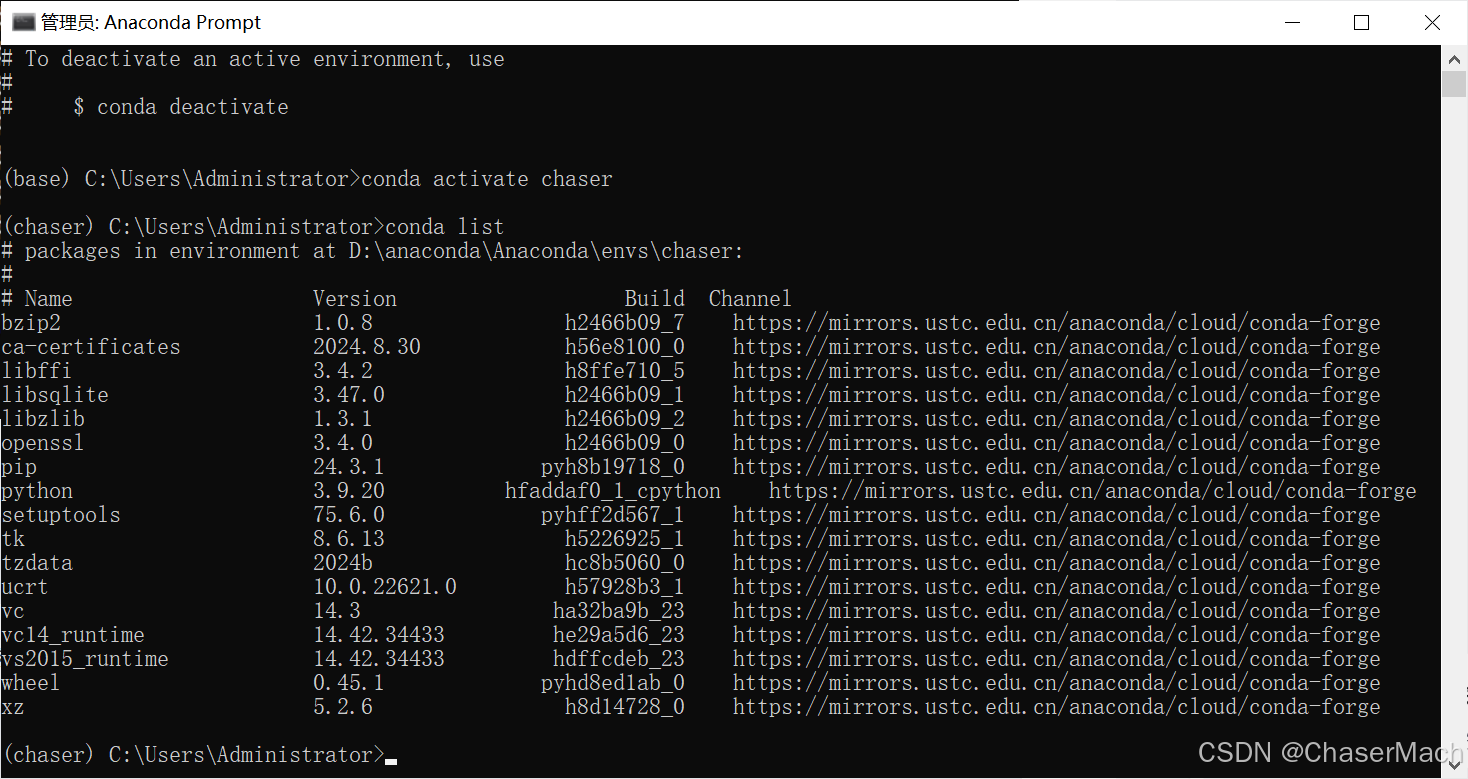
Task: Click the libsqlite package name
Action: 55,395
